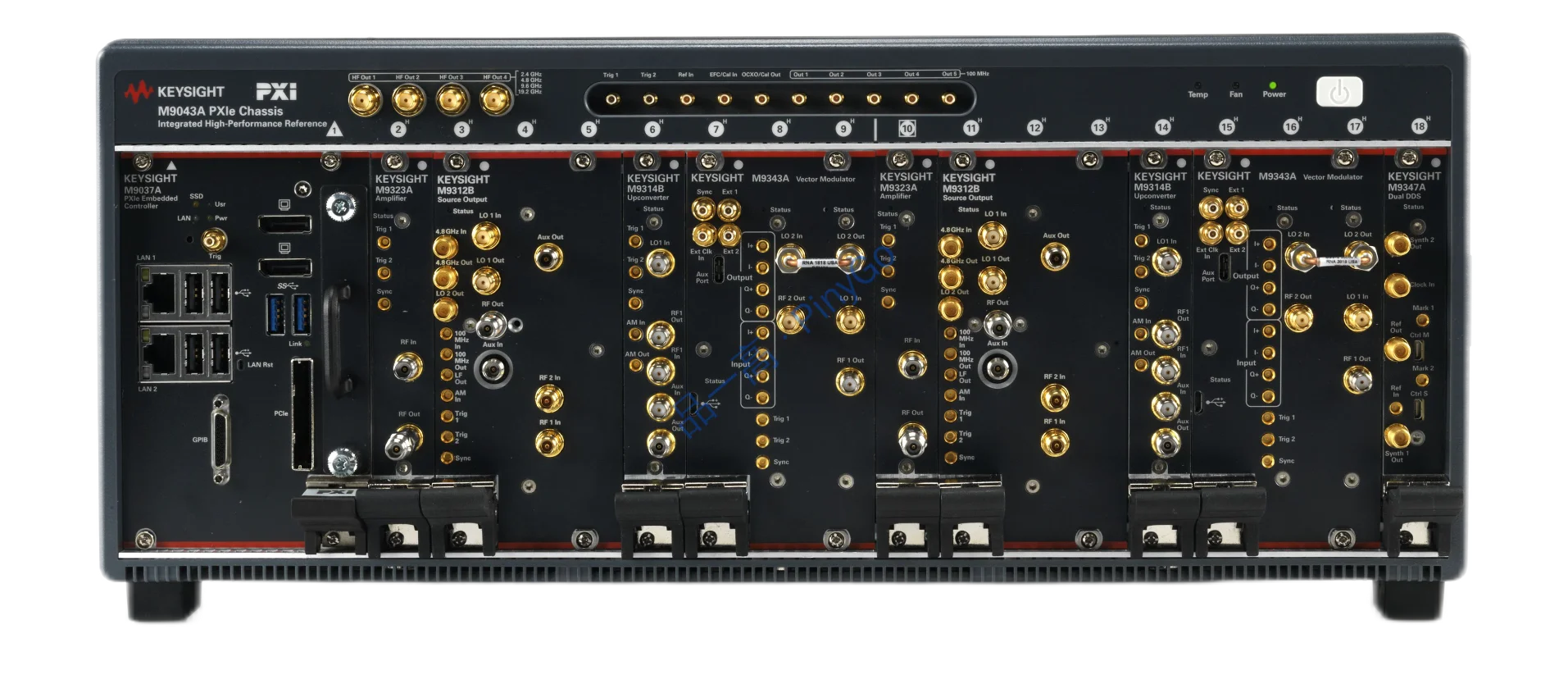Screen dimensions: 1568x675
Task: Click the PCIe cable connector slot
Action: [x=302, y=415]
